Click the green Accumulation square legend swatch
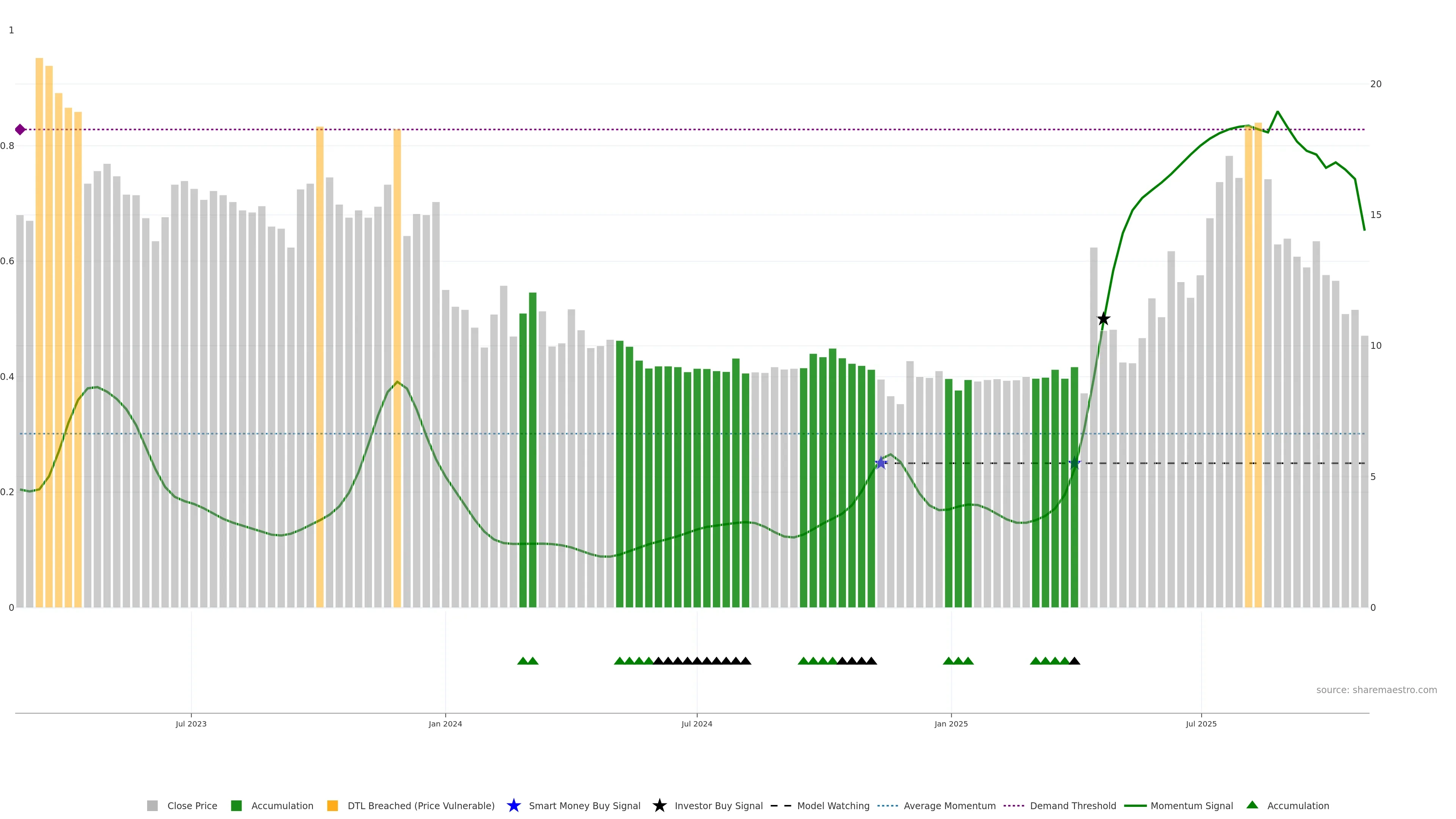This screenshot has height=819, width=1456. 236,806
